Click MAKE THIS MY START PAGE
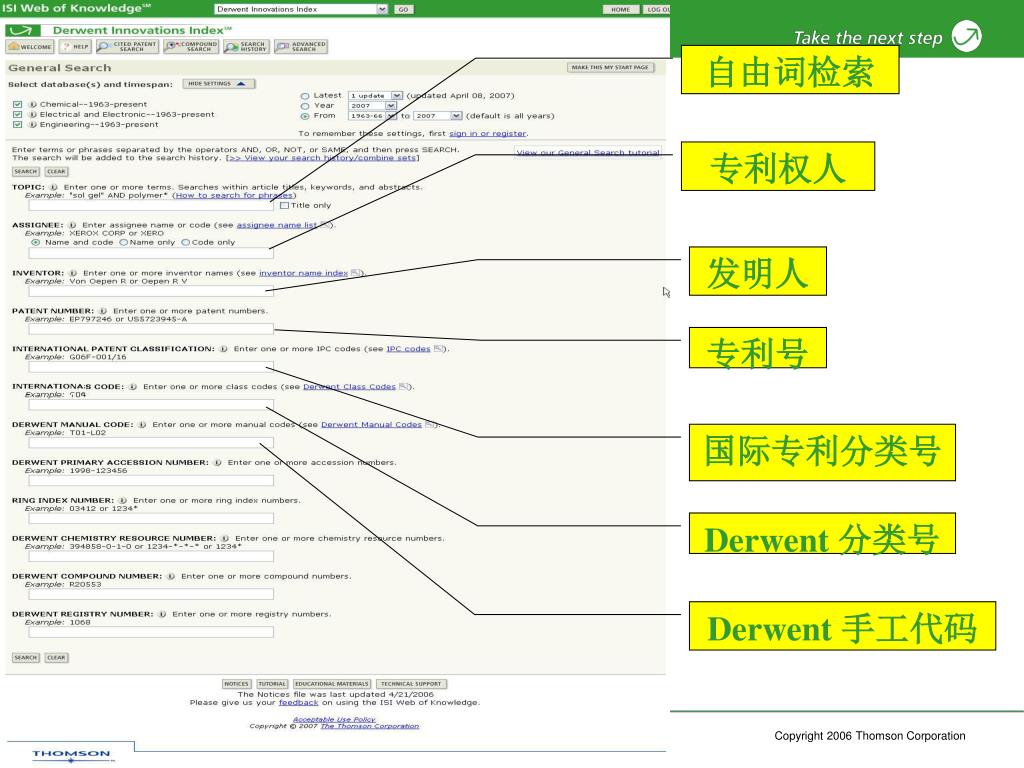Screen dimensions: 1024x768 [x=610, y=67]
